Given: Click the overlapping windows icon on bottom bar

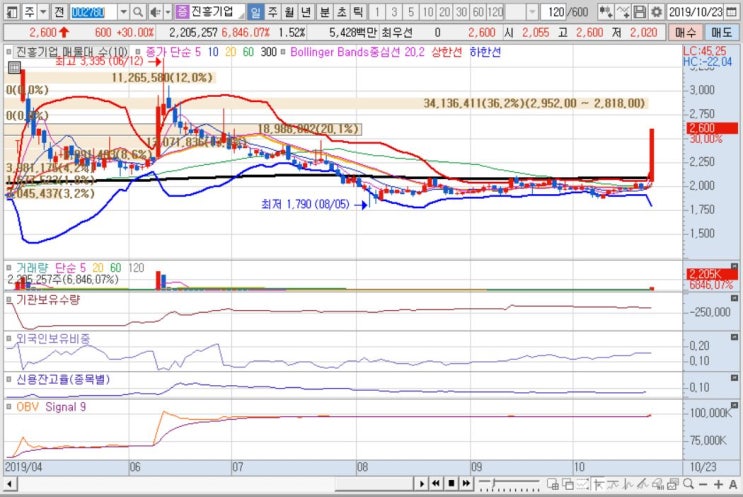Looking at the screenshot, I should pyautogui.click(x=567, y=484).
